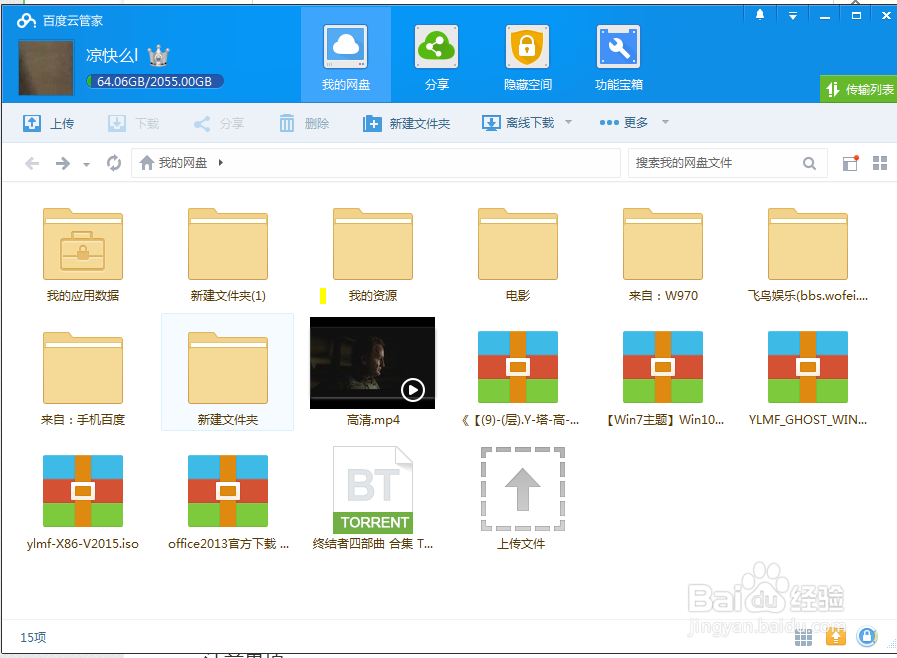The width and height of the screenshot is (897, 658).
Task: Select the 新建文件夹(1) folder
Action: (228, 255)
